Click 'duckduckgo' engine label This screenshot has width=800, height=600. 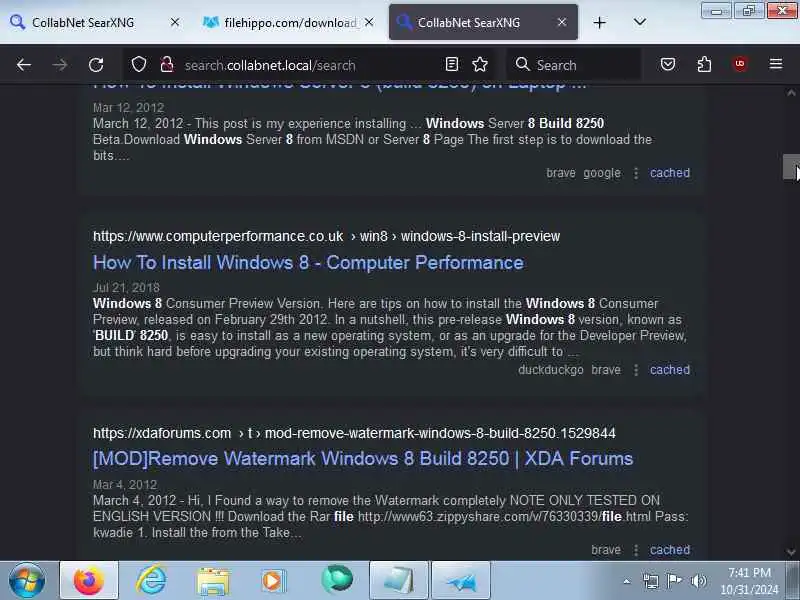pos(551,370)
